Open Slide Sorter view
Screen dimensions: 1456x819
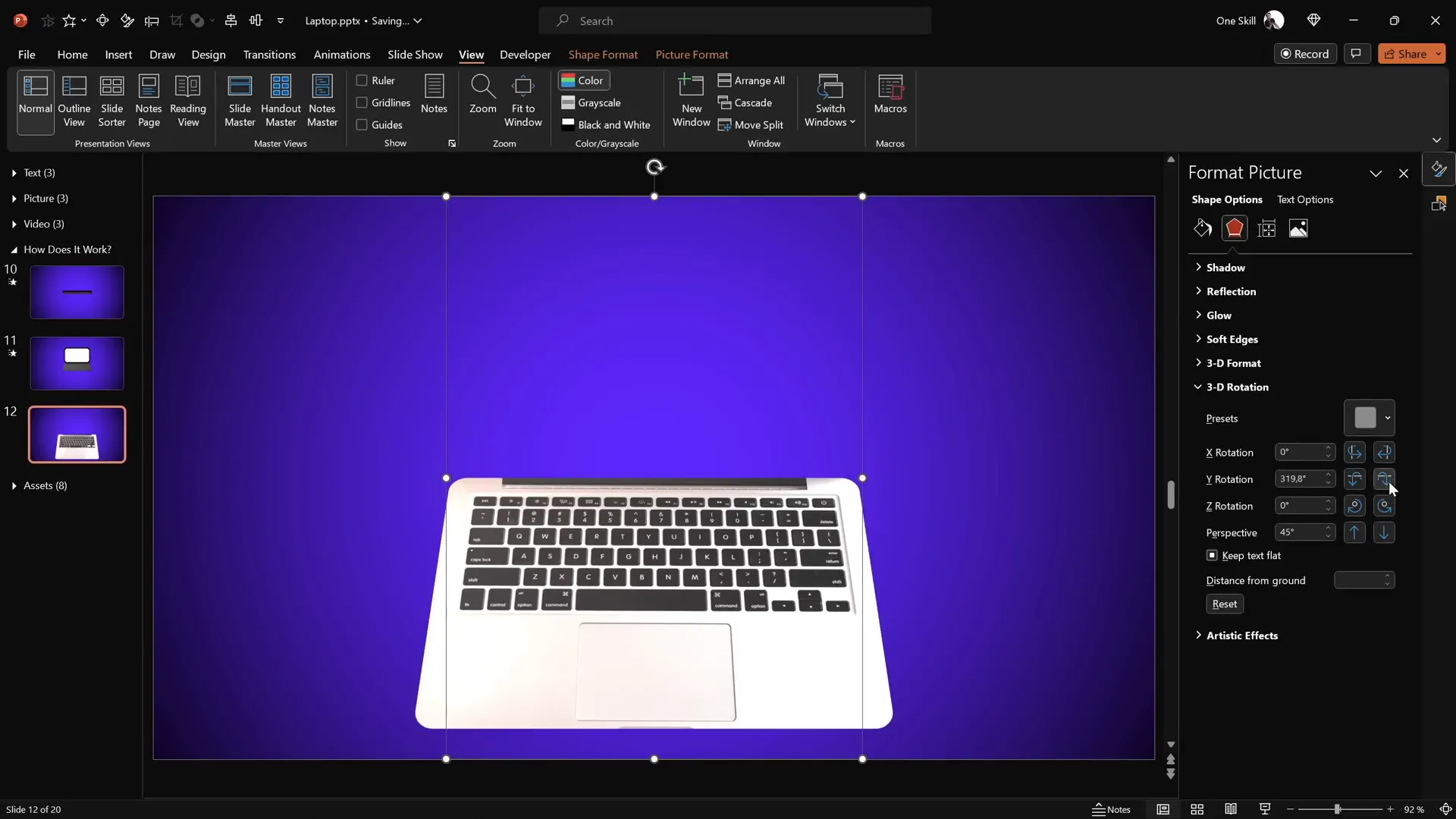click(111, 101)
